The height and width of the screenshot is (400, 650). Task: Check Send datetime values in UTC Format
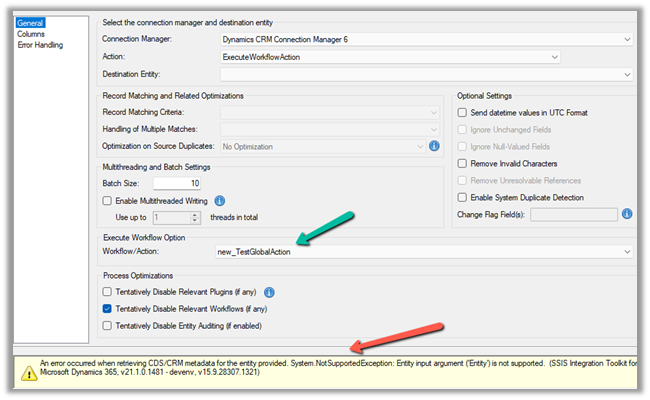(x=462, y=111)
